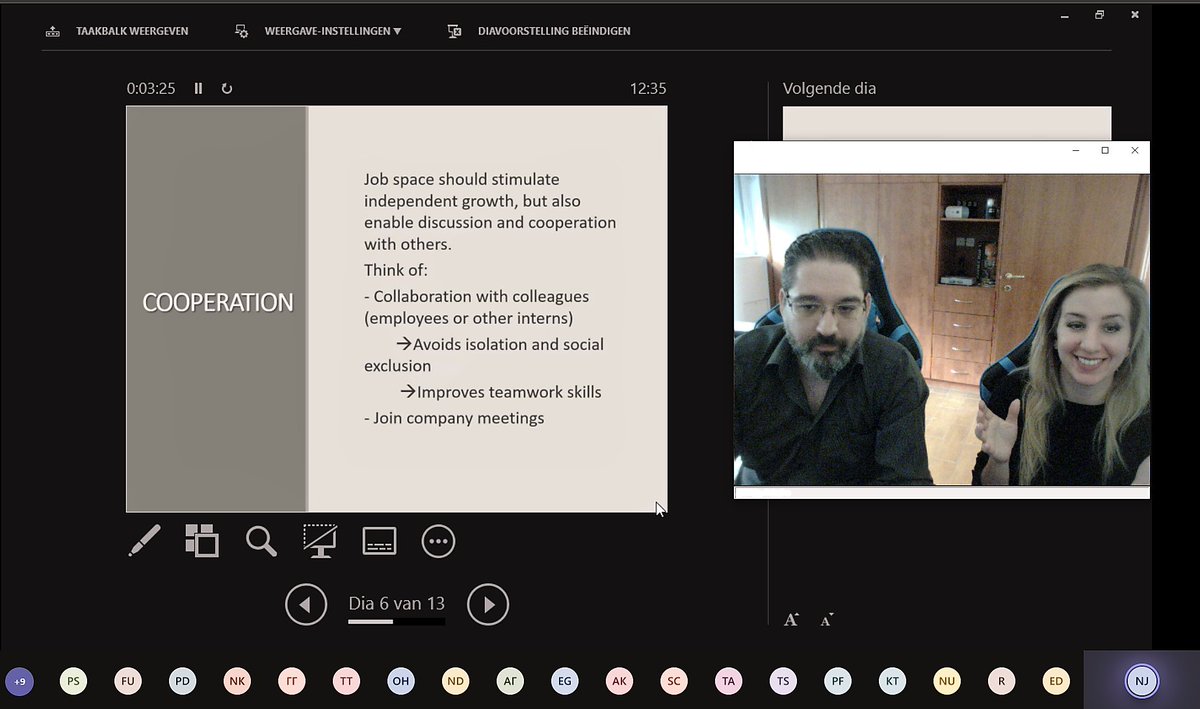
Task: Select the NJ self-view tile
Action: pyautogui.click(x=1141, y=680)
